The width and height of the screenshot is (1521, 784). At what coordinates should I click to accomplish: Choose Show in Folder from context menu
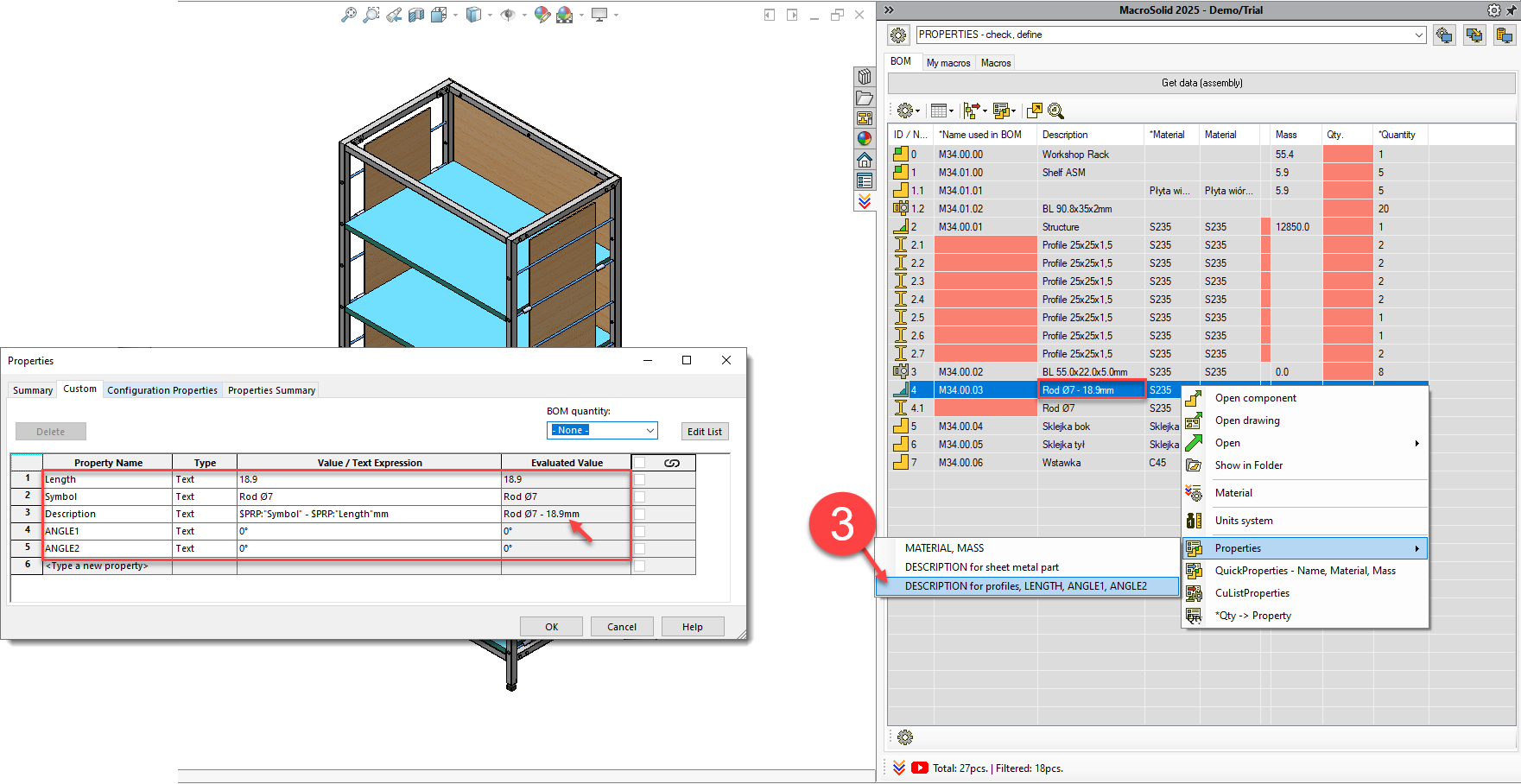(1305, 465)
